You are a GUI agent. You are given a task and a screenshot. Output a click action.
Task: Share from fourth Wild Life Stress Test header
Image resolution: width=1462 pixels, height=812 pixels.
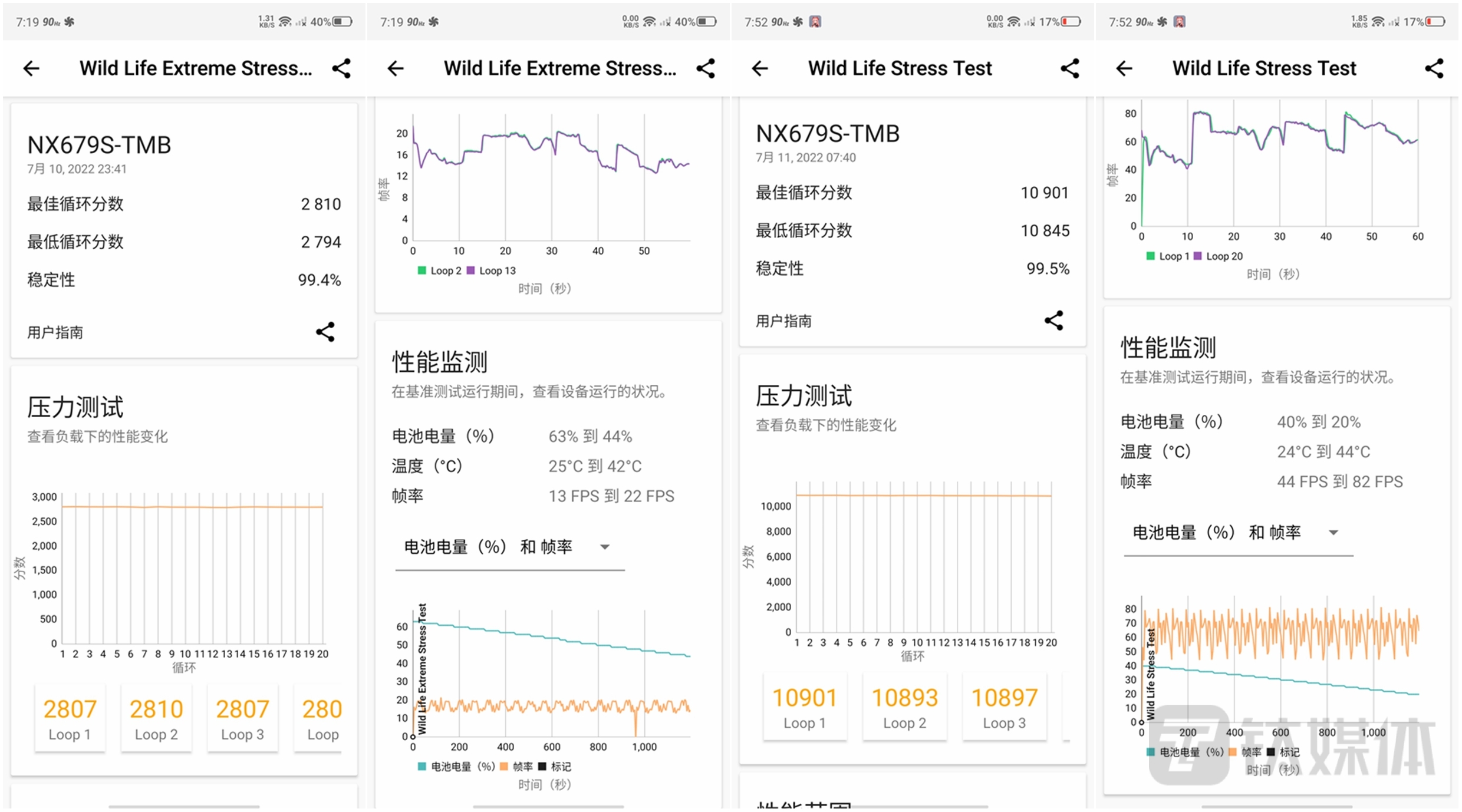tap(1434, 68)
